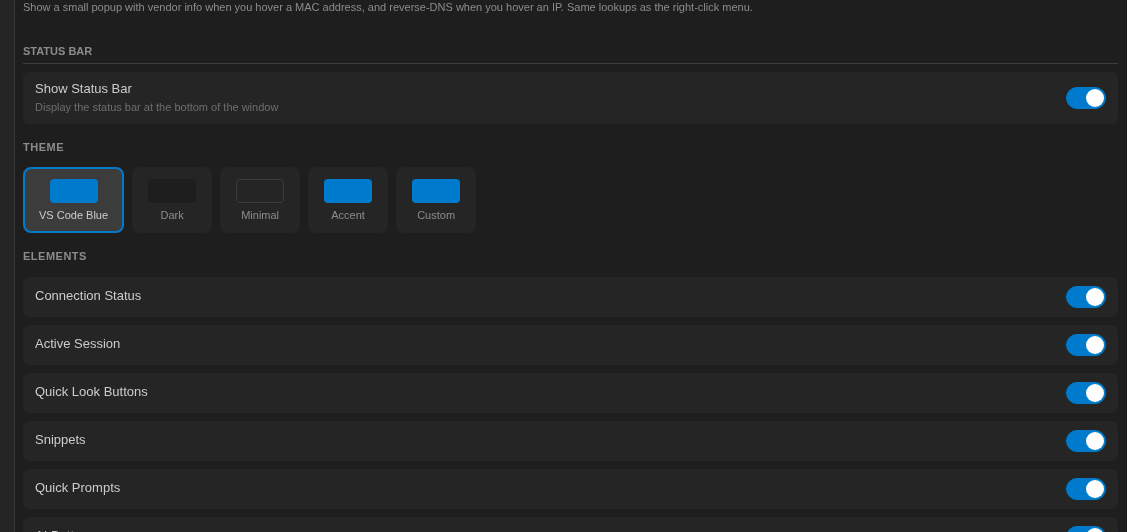Toggle the Show Status Bar switch
This screenshot has width=1127, height=532.
point(1085,98)
